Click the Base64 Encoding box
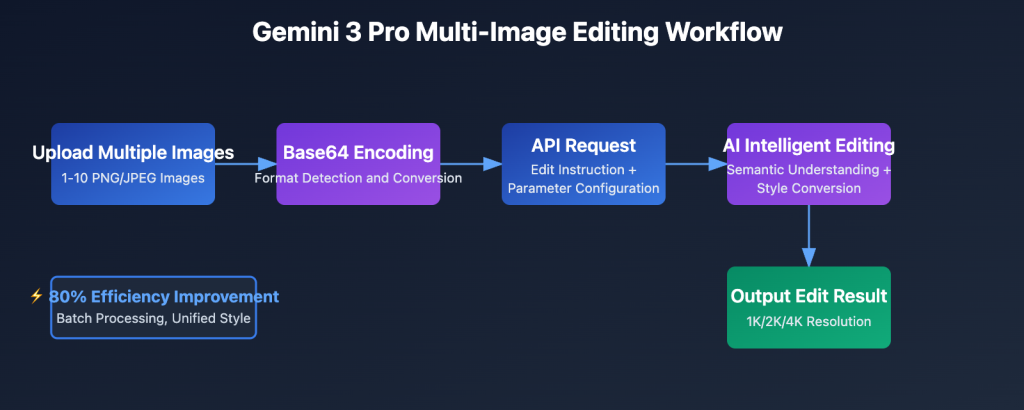Screen dimensions: 1024x410 click(358, 164)
